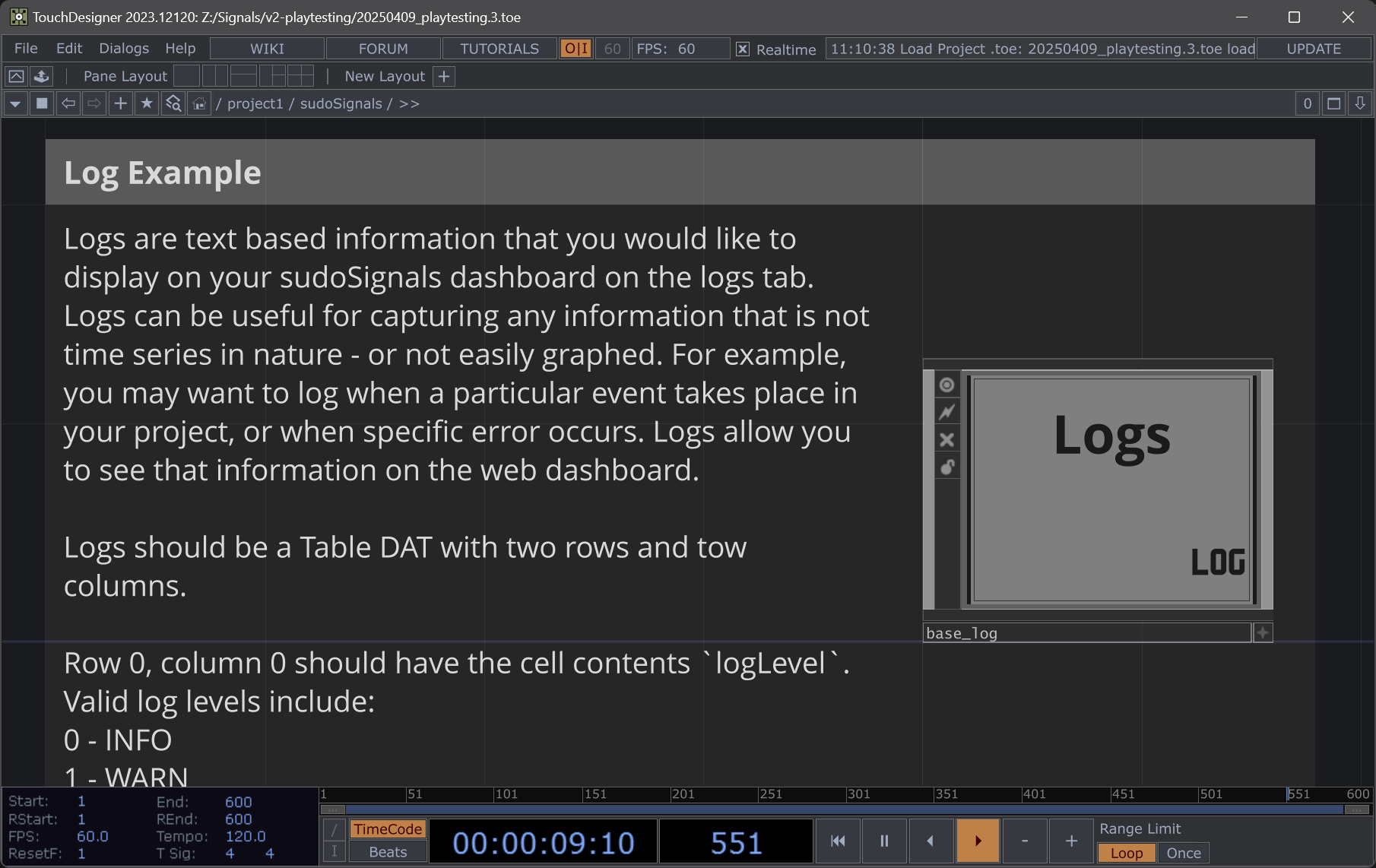Play timeline in reverse

click(931, 841)
